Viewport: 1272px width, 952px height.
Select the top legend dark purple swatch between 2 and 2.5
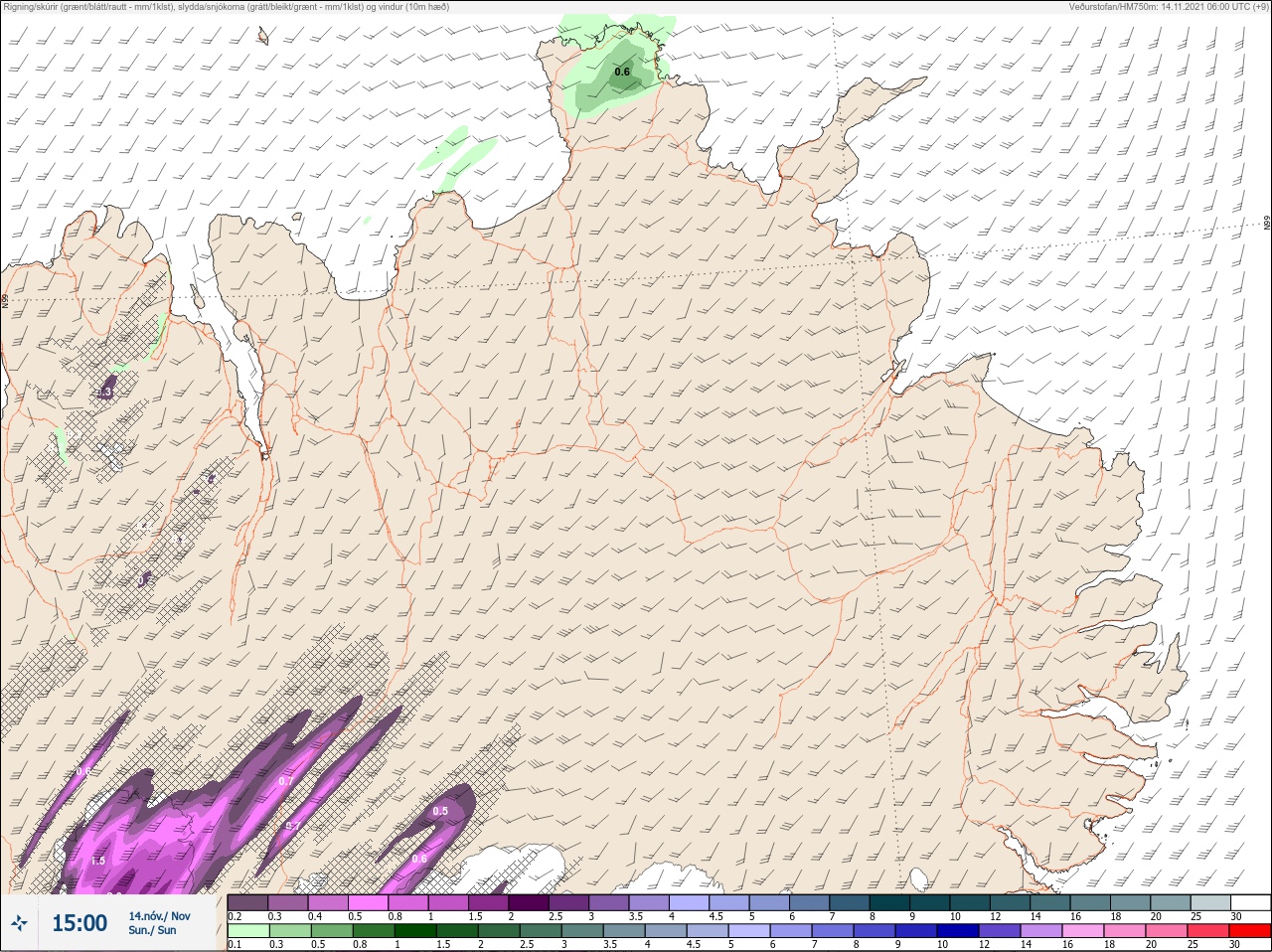pyautogui.click(x=529, y=902)
